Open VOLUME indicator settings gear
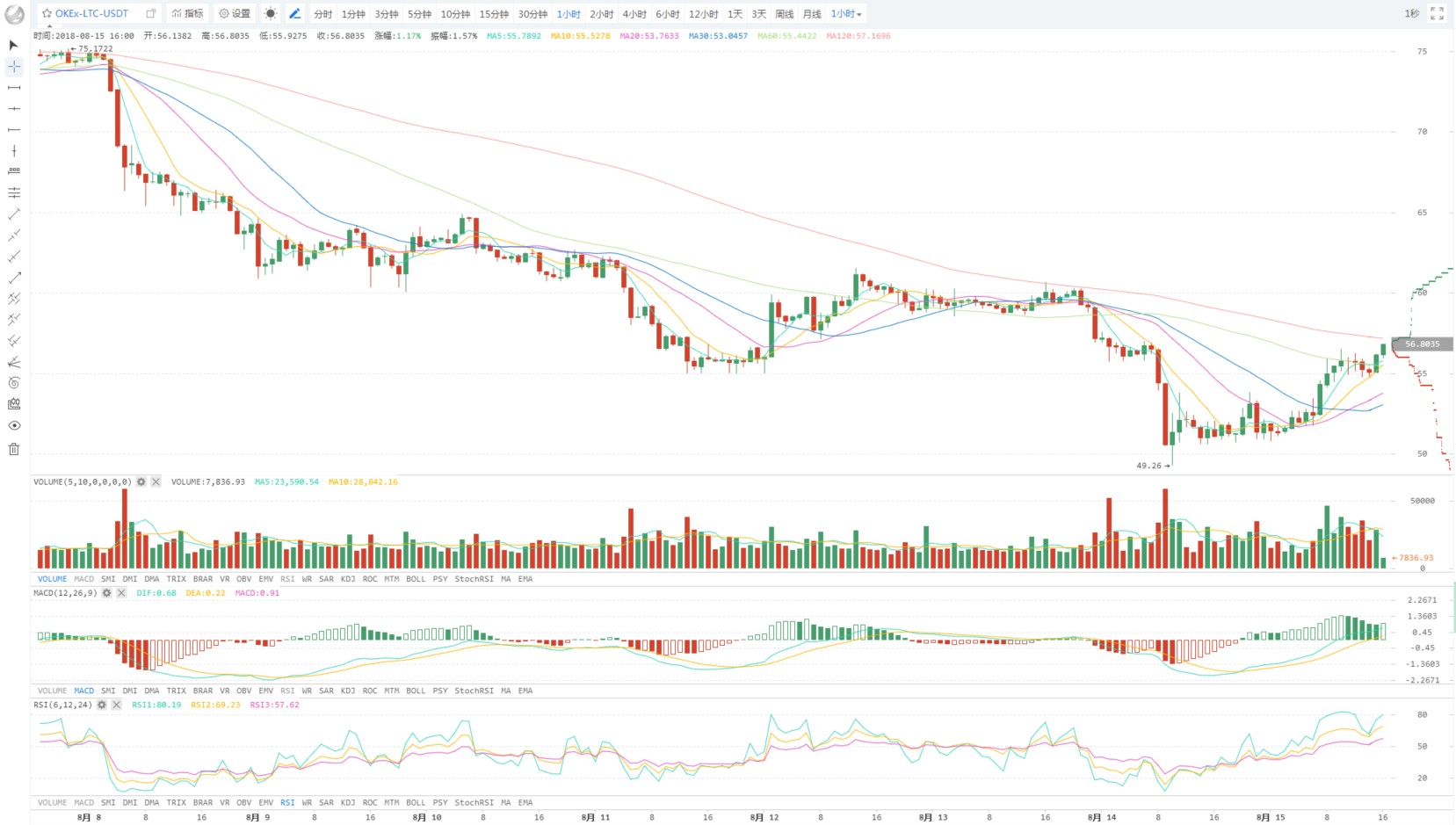This screenshot has height=825, width=1456. coord(141,482)
